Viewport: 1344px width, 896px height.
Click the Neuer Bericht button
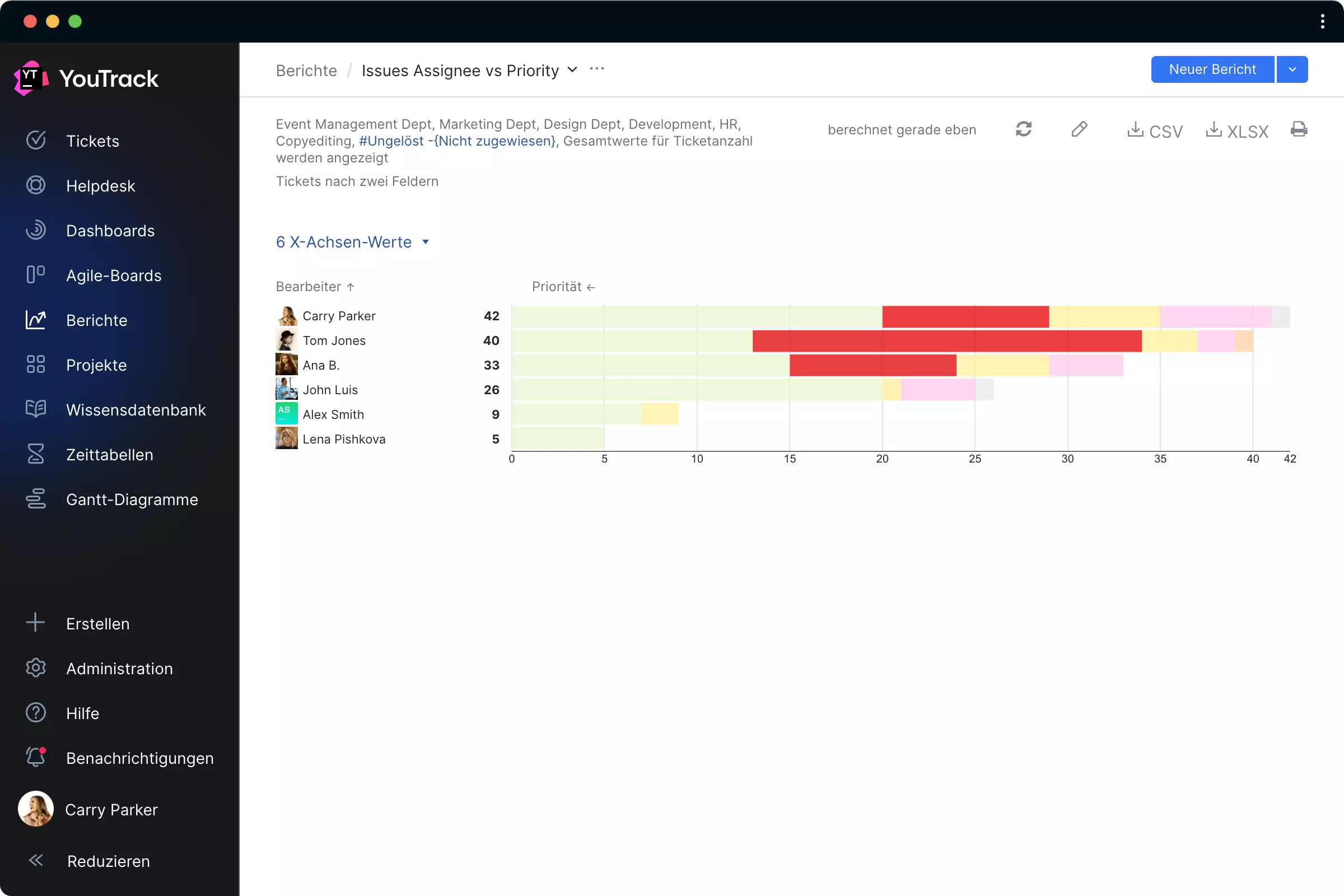1212,69
